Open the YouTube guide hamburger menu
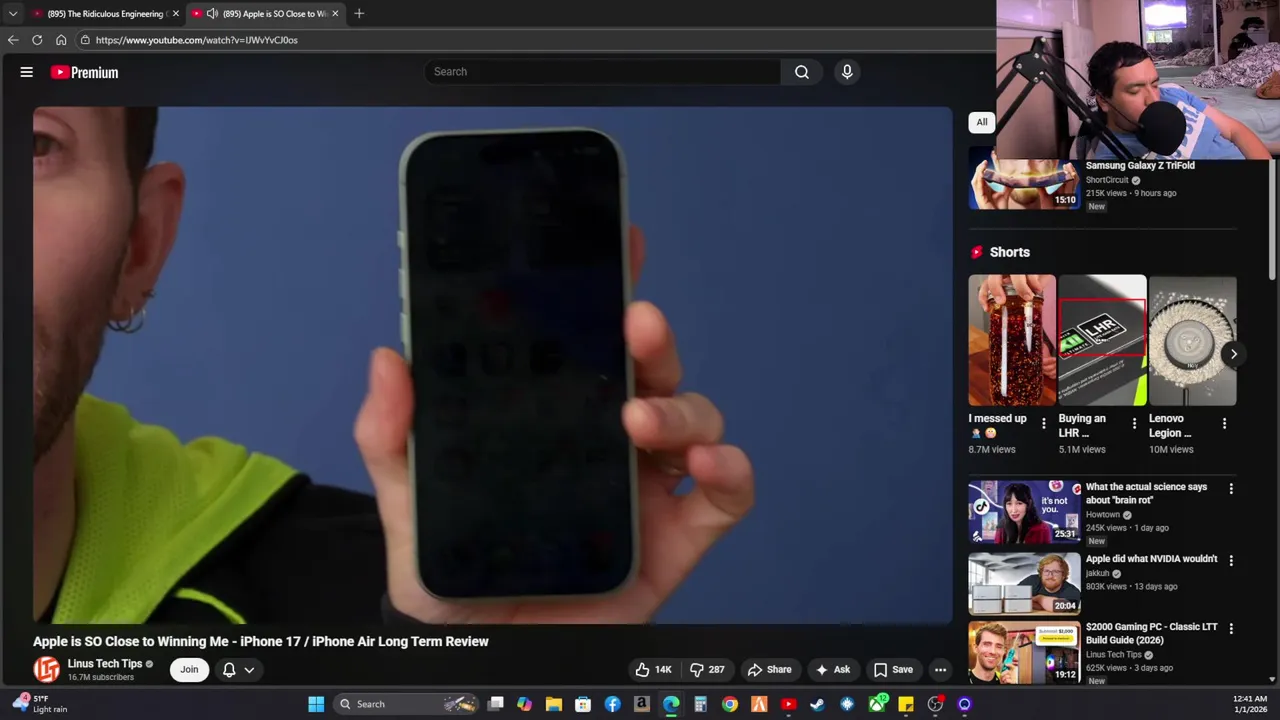1280x720 pixels. (x=27, y=72)
